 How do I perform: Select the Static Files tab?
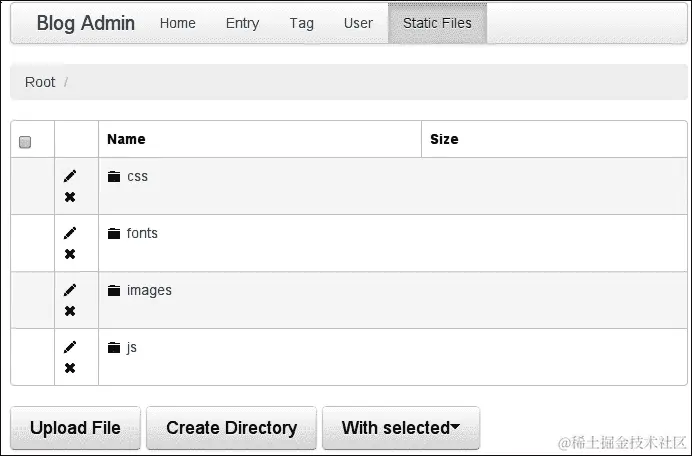437,23
